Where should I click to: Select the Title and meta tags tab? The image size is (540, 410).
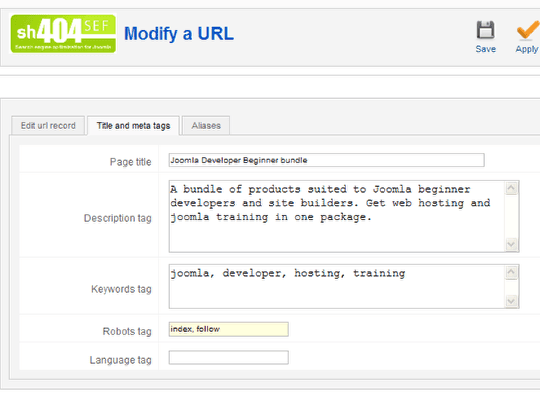coord(133,126)
